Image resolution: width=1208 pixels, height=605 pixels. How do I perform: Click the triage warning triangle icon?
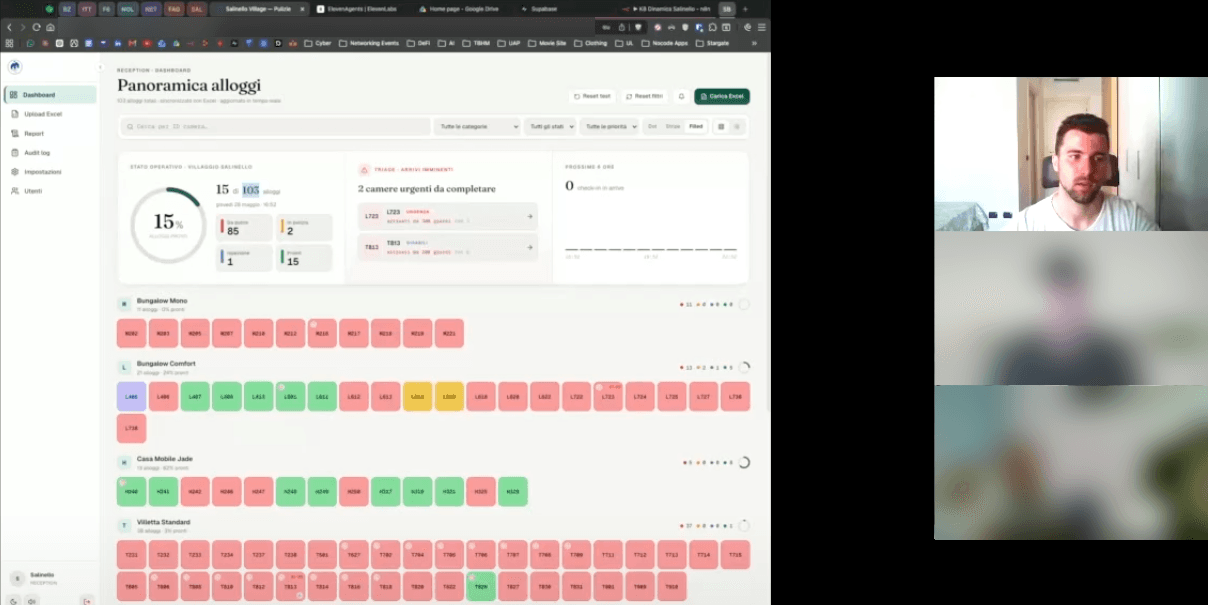pos(364,169)
